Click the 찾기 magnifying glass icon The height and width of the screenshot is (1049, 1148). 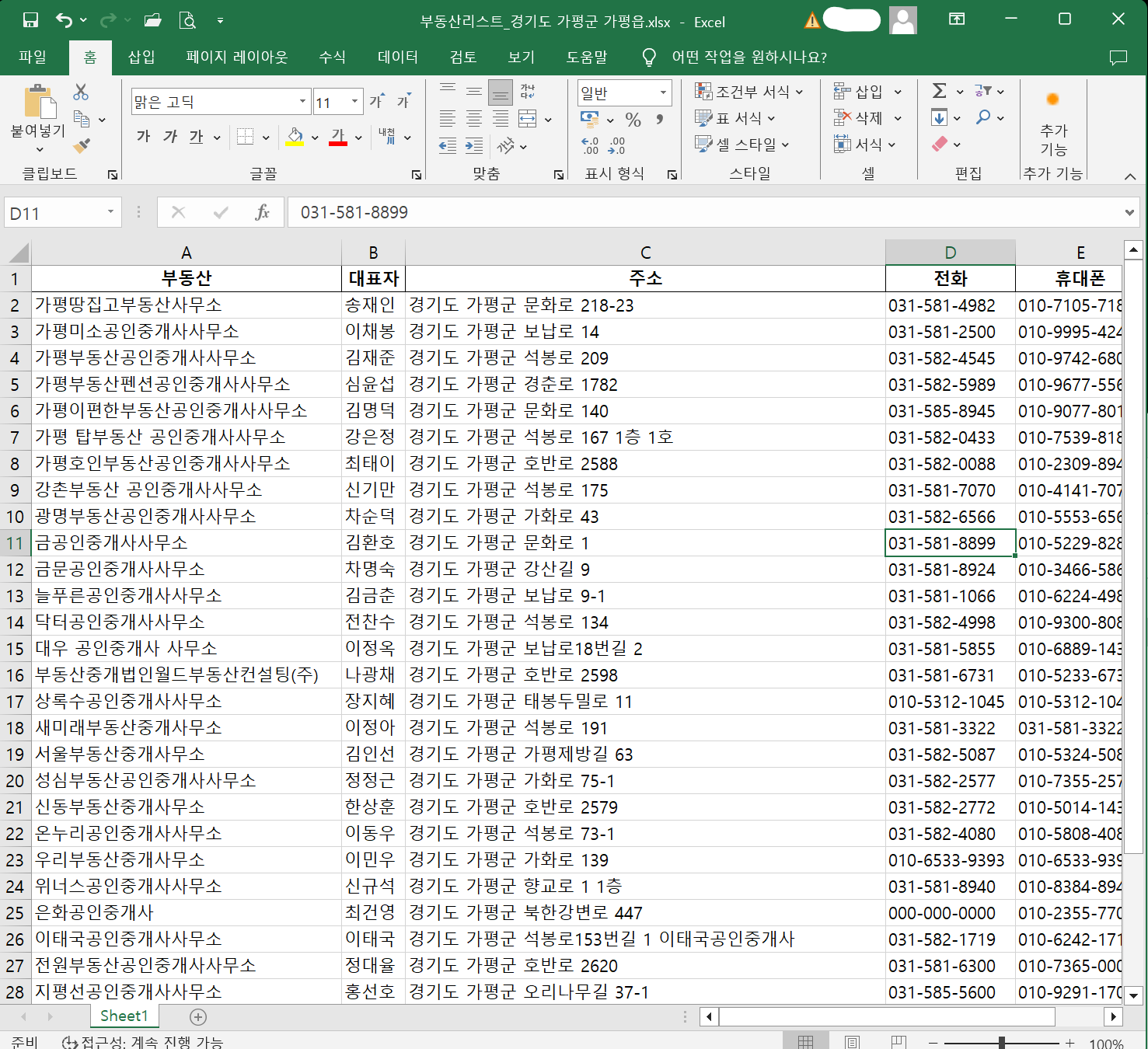(x=985, y=117)
